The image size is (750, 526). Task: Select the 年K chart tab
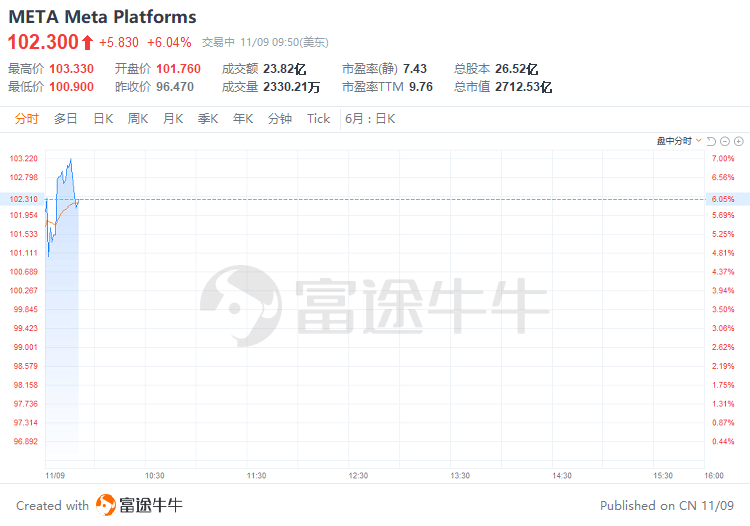point(243,119)
